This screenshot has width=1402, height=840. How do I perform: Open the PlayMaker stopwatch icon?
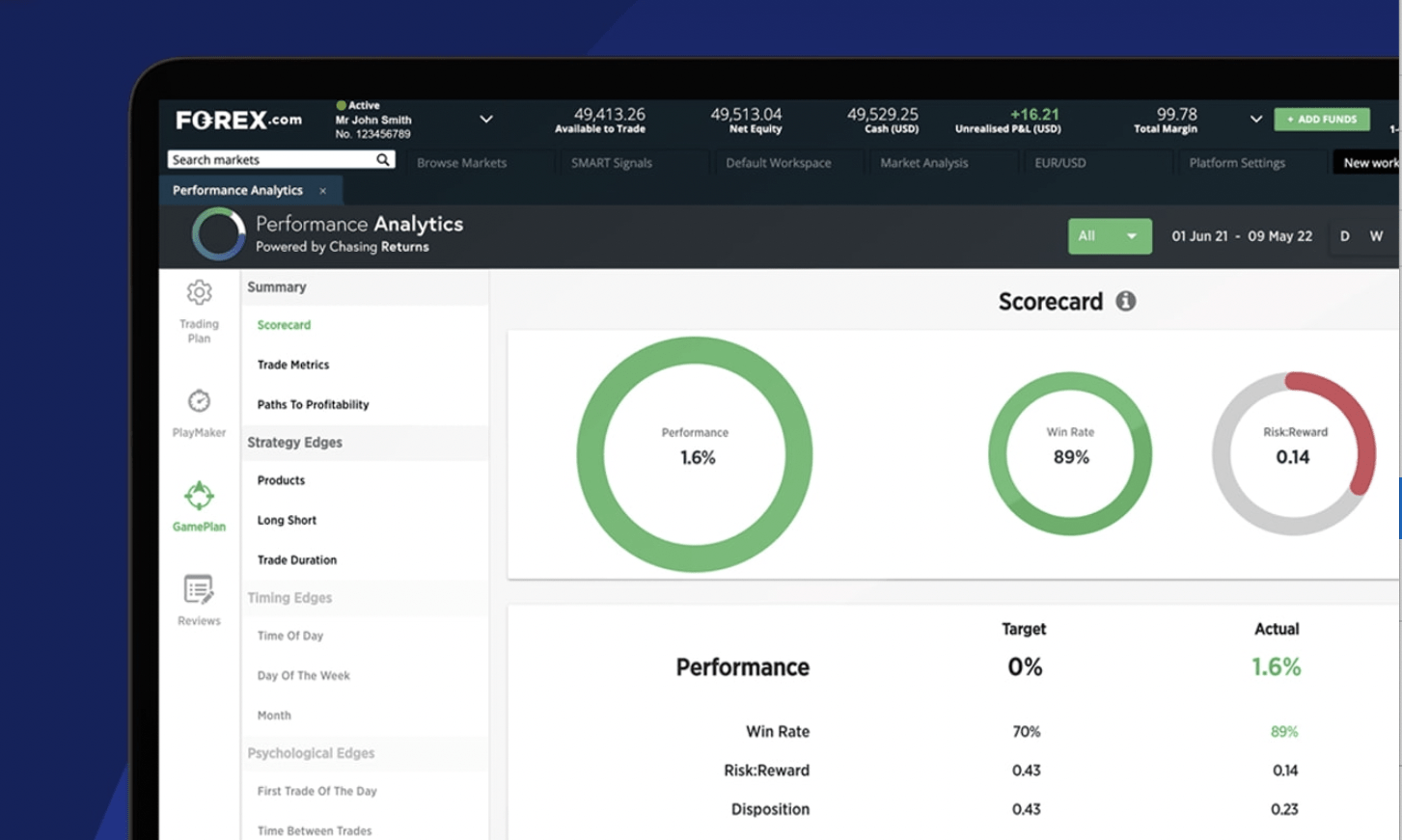199,400
